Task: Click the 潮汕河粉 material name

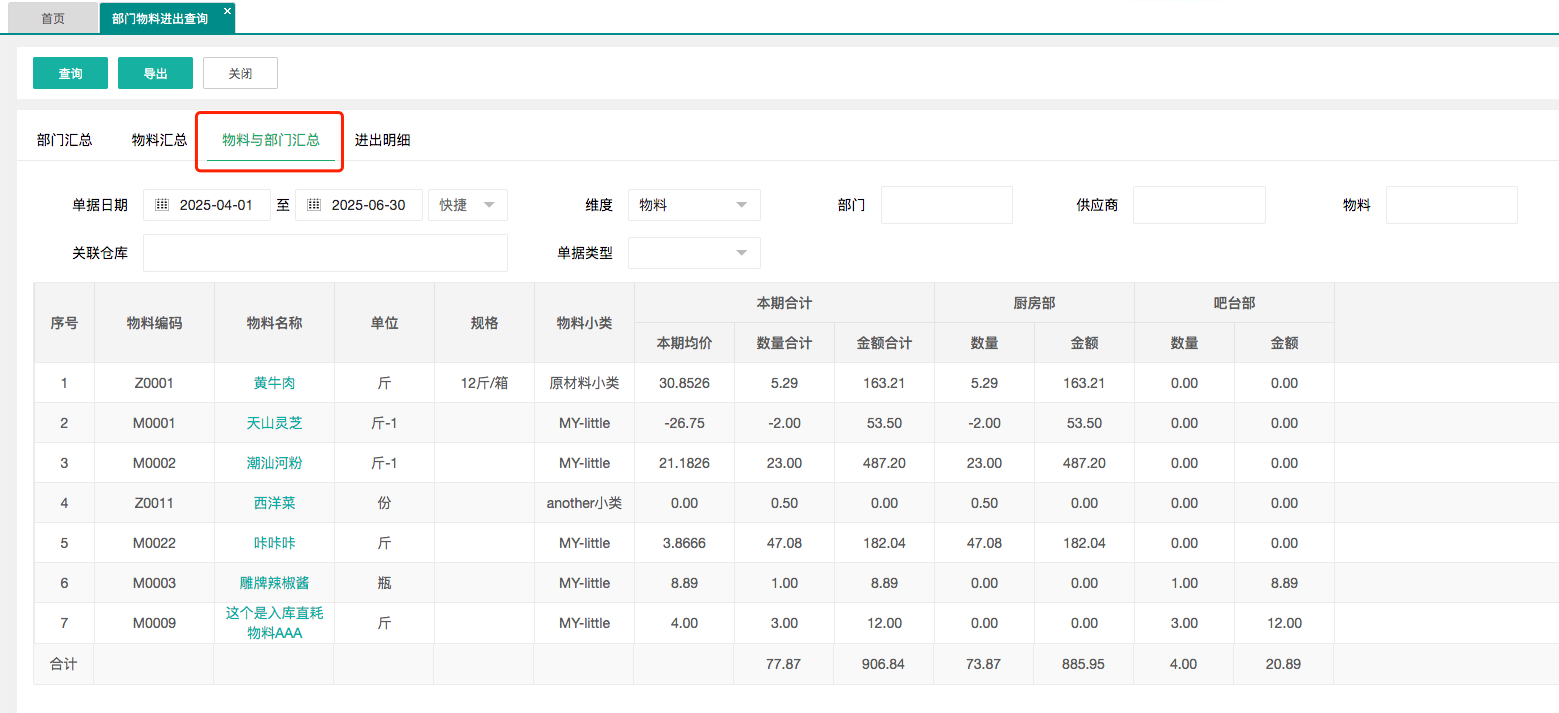Action: pos(274,463)
